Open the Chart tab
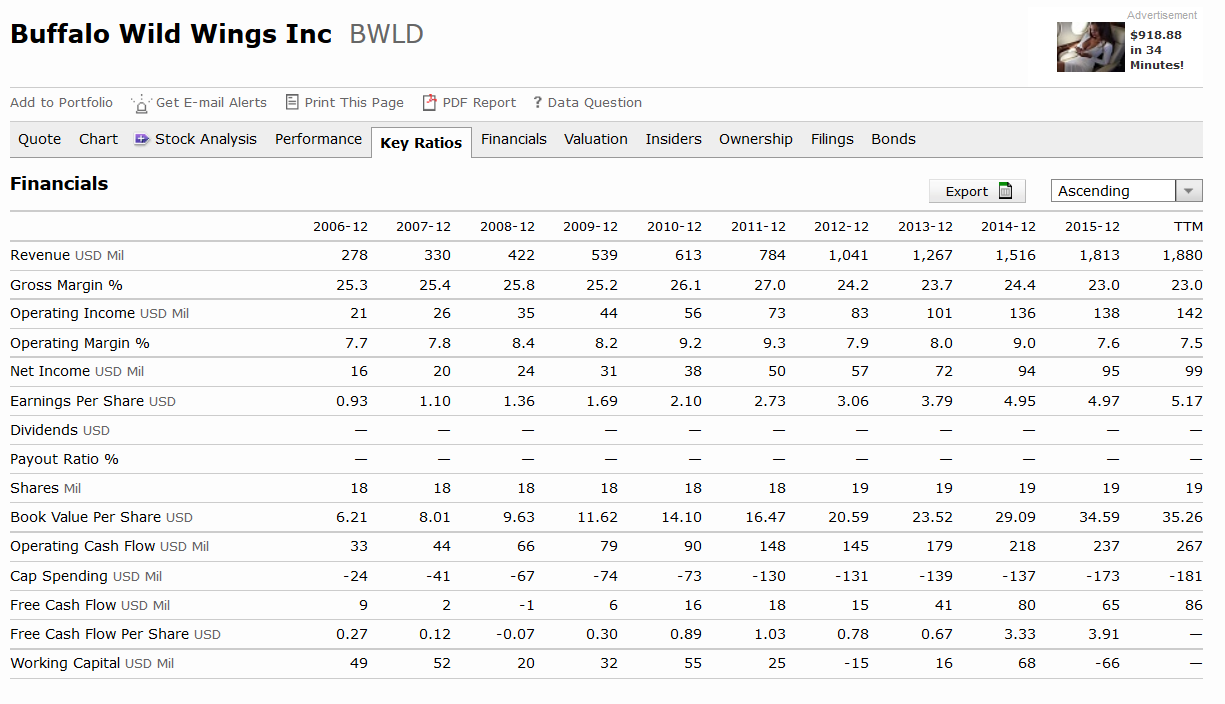The width and height of the screenshot is (1225, 704). click(98, 139)
